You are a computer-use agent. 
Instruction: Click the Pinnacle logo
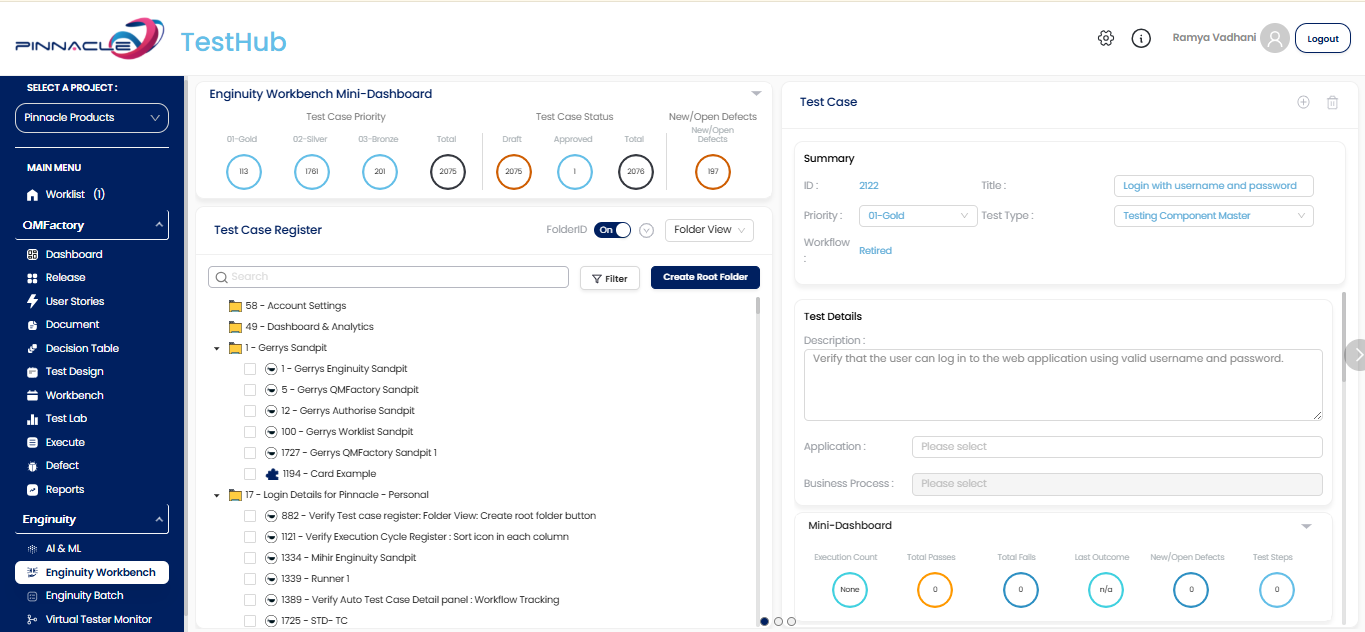point(89,40)
